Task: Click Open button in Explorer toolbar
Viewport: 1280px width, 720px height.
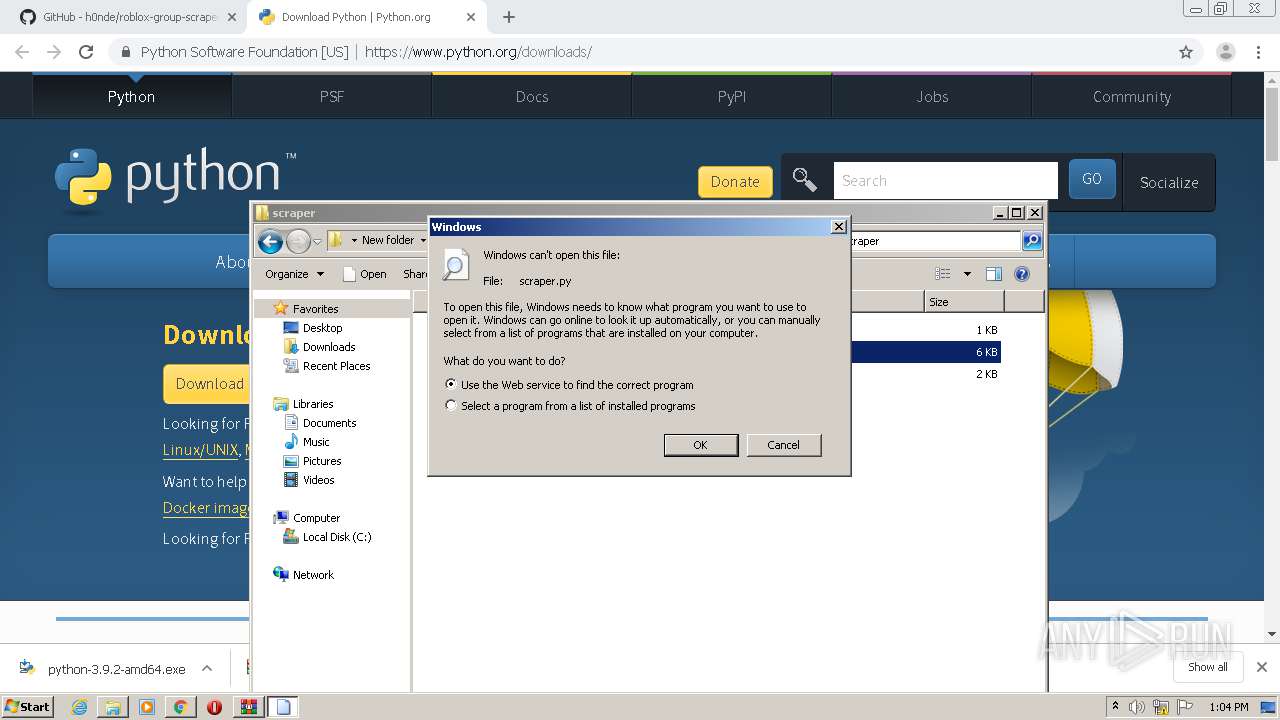Action: point(365,274)
